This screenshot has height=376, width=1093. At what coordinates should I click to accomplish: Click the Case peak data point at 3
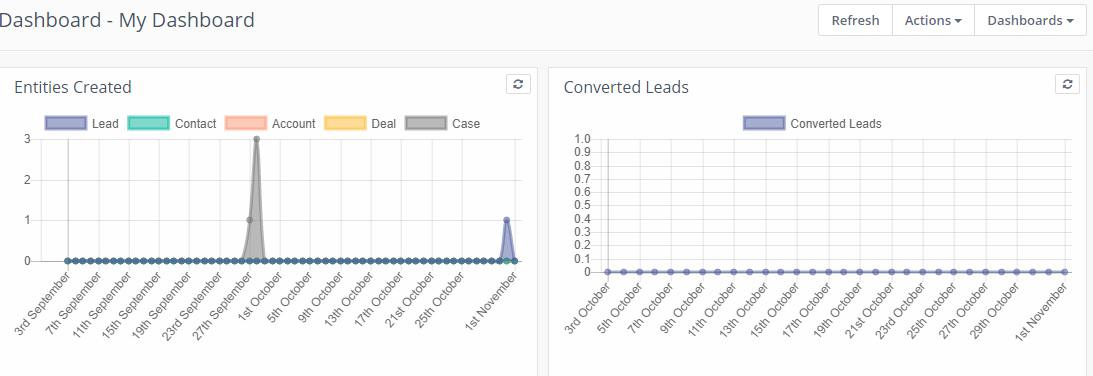point(257,139)
